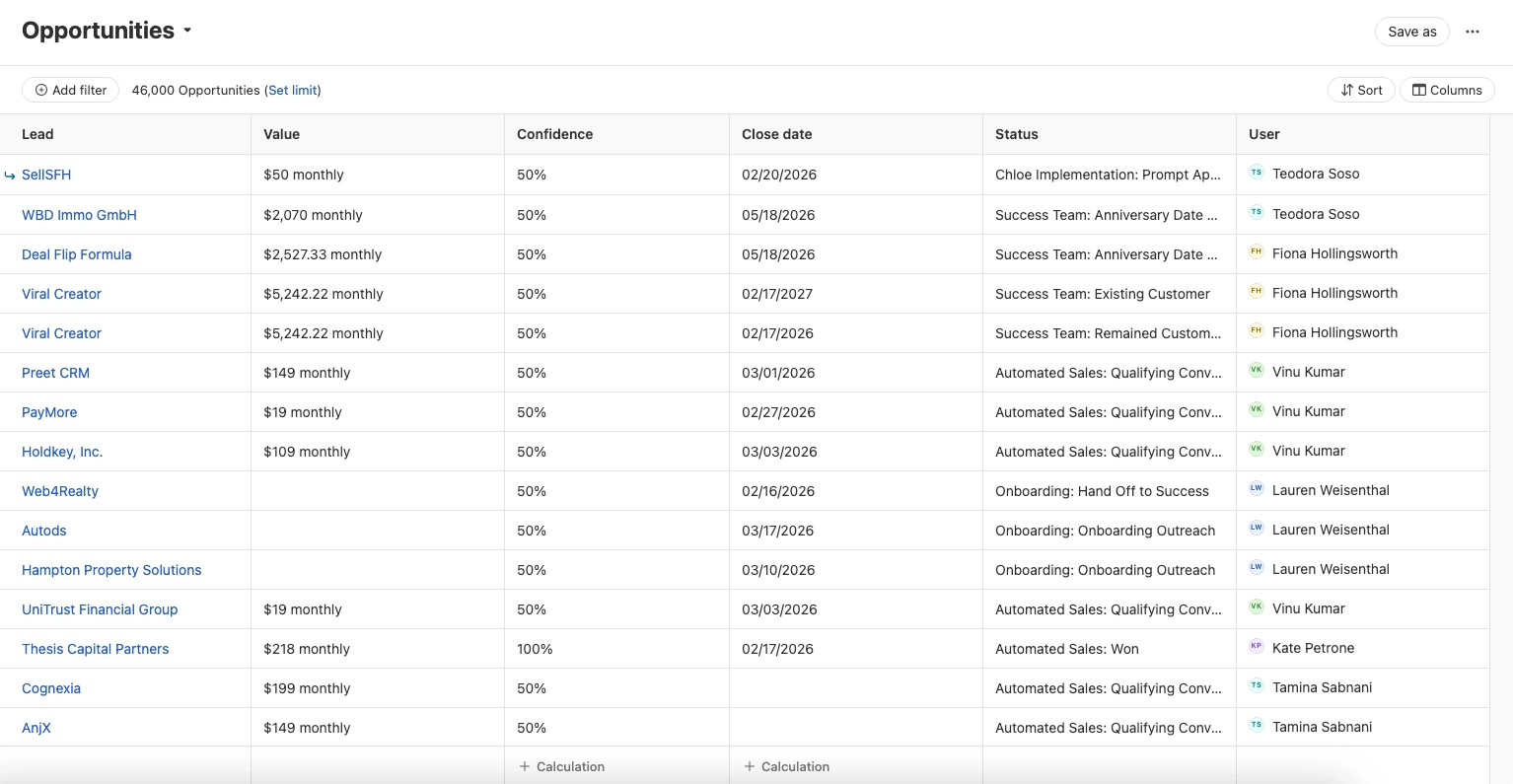
Task: Click Teodora Soso avatar in WBD Immo row
Action: tap(1257, 212)
